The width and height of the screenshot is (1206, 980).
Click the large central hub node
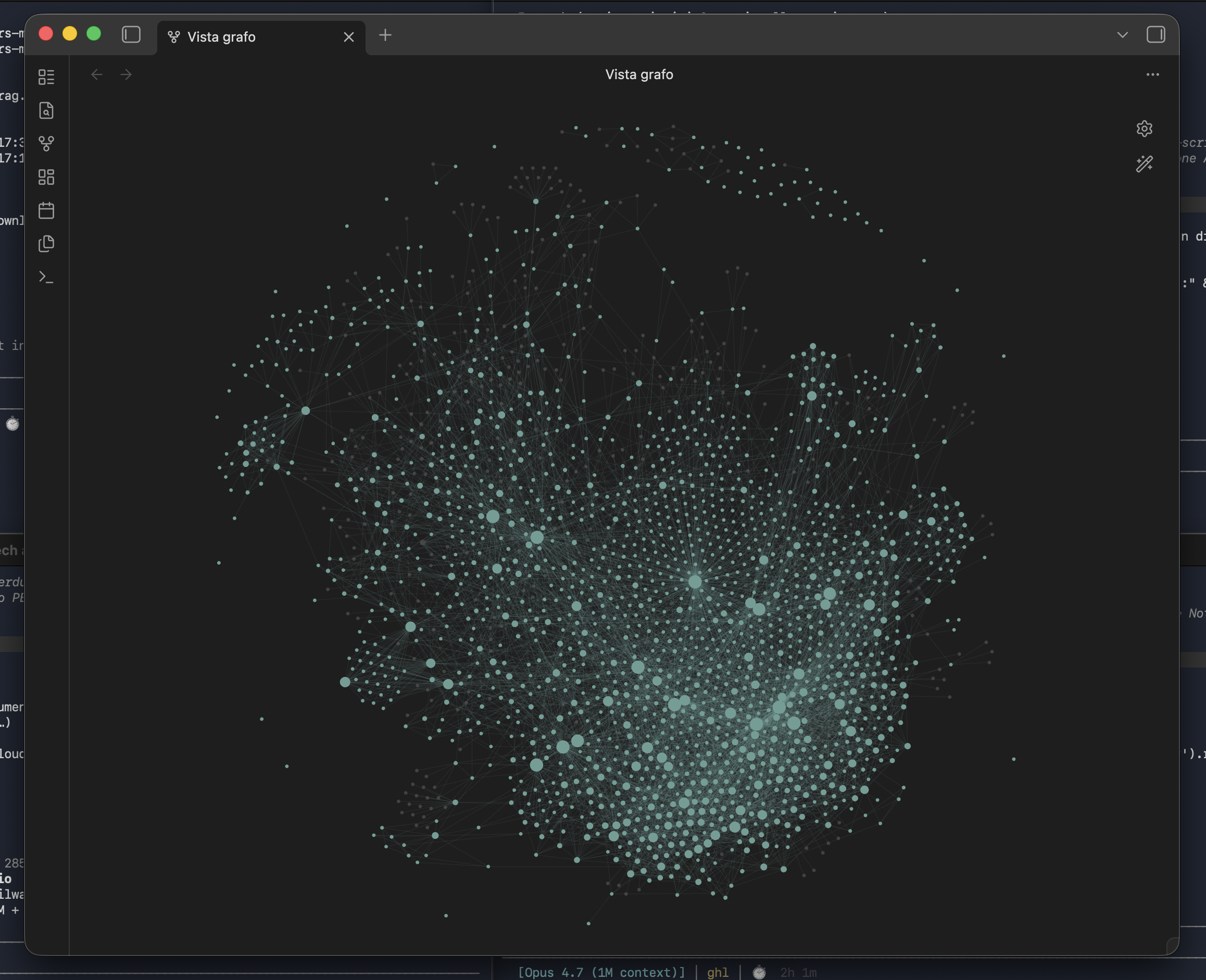pyautogui.click(x=695, y=582)
